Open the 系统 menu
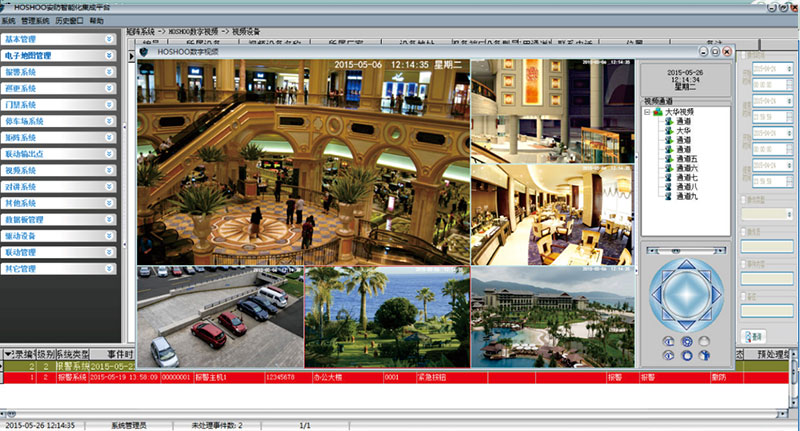This screenshot has width=800, height=431. pyautogui.click(x=8, y=20)
